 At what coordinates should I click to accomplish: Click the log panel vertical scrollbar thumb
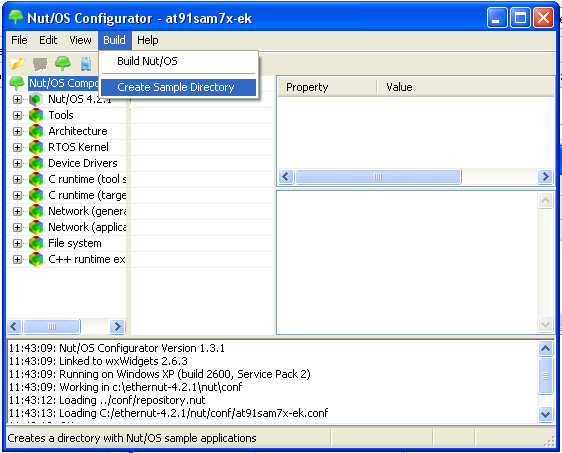(x=546, y=376)
